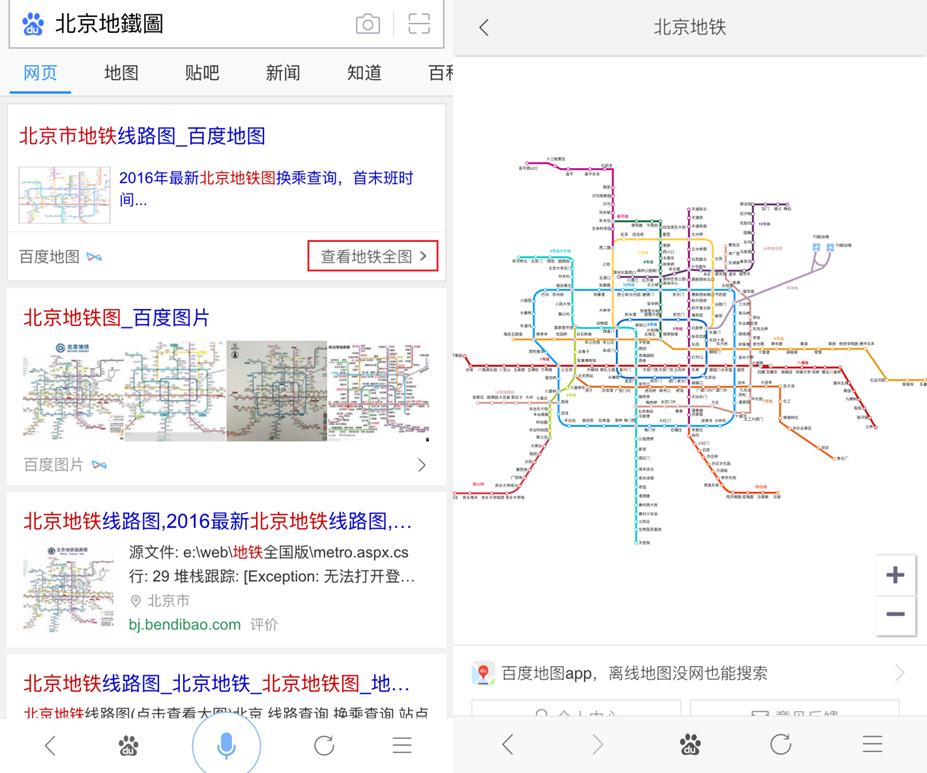Zoom in on the subway map with plus control
The width and height of the screenshot is (927, 773).
(893, 574)
